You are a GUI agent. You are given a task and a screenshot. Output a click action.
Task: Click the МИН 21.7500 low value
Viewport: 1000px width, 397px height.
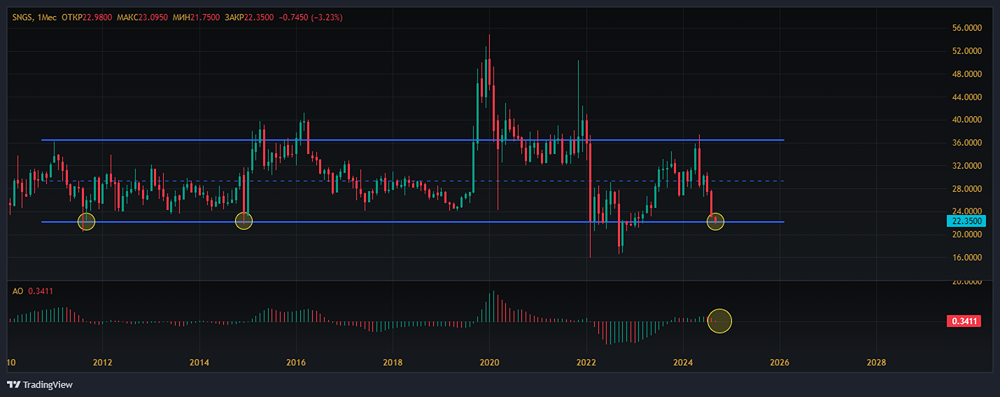[196, 18]
